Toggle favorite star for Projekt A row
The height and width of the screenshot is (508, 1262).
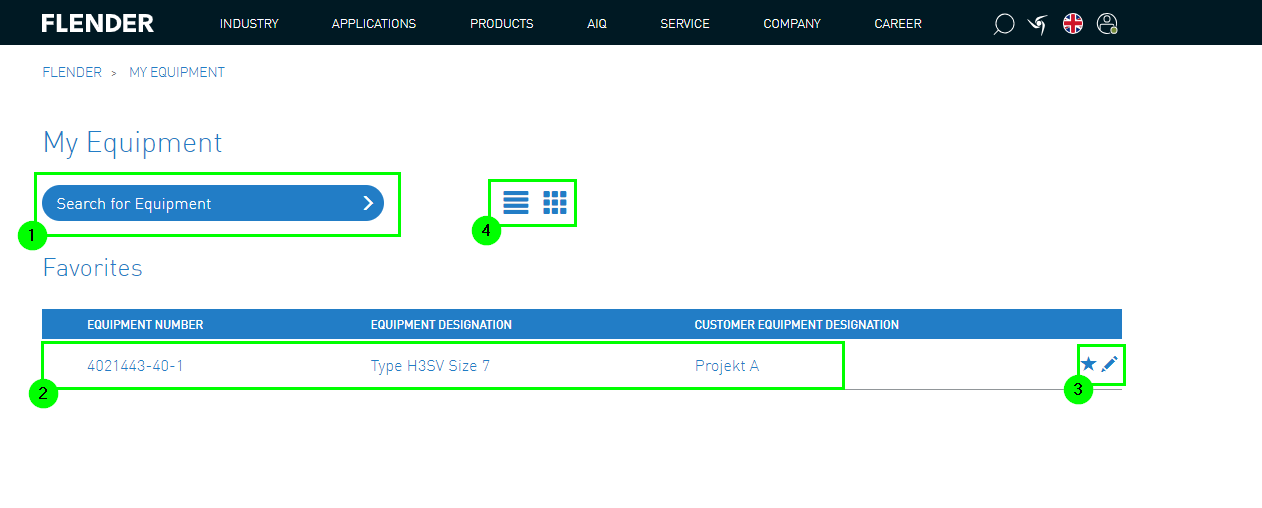[1089, 365]
